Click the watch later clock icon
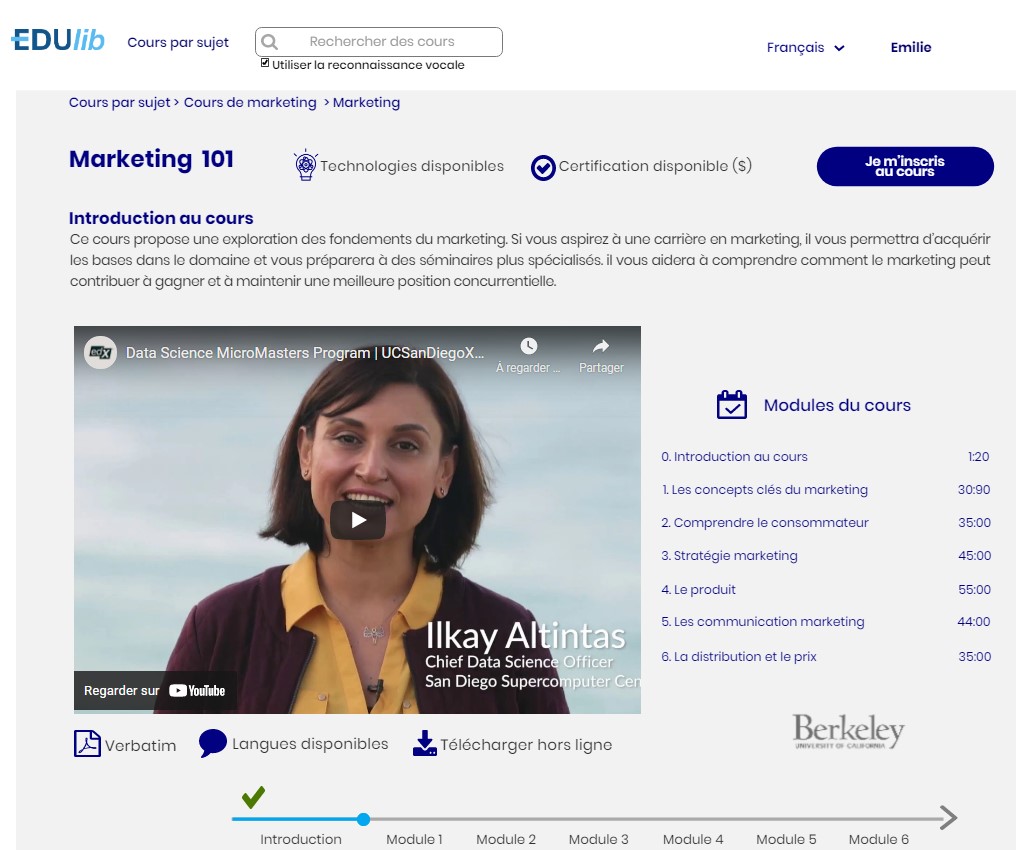 click(x=529, y=347)
